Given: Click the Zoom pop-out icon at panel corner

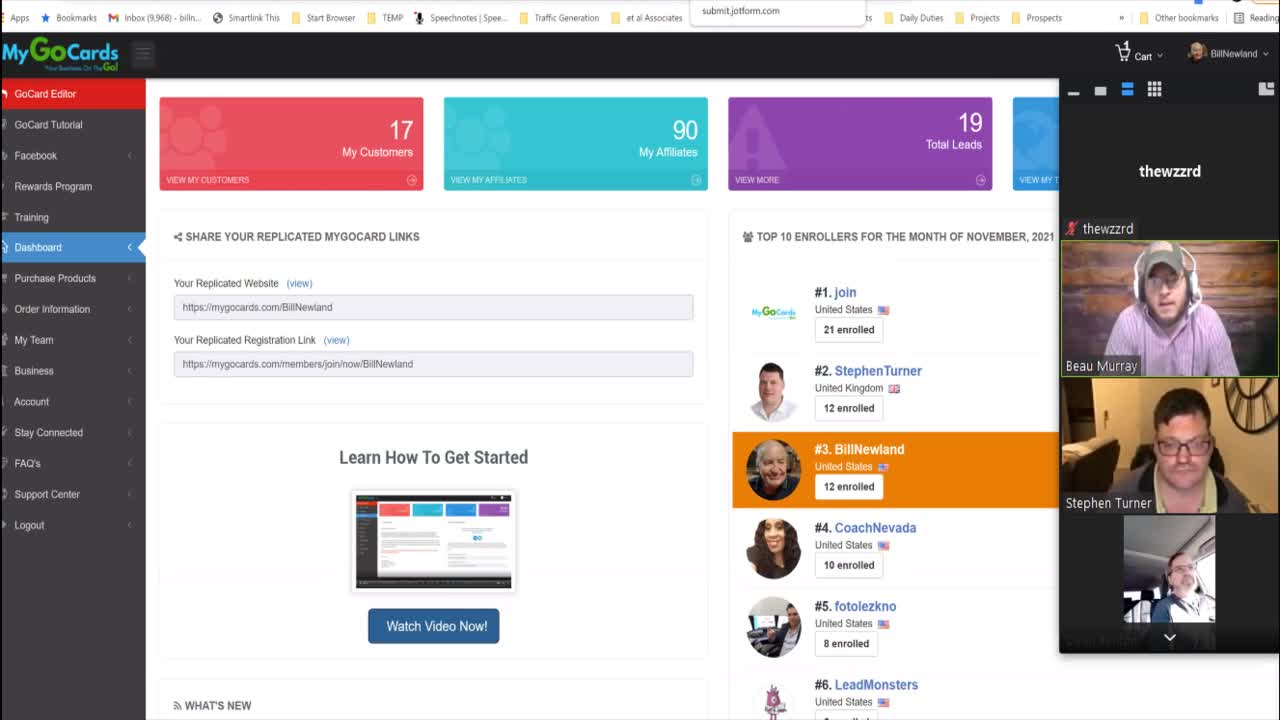Looking at the screenshot, I should coord(1266,90).
